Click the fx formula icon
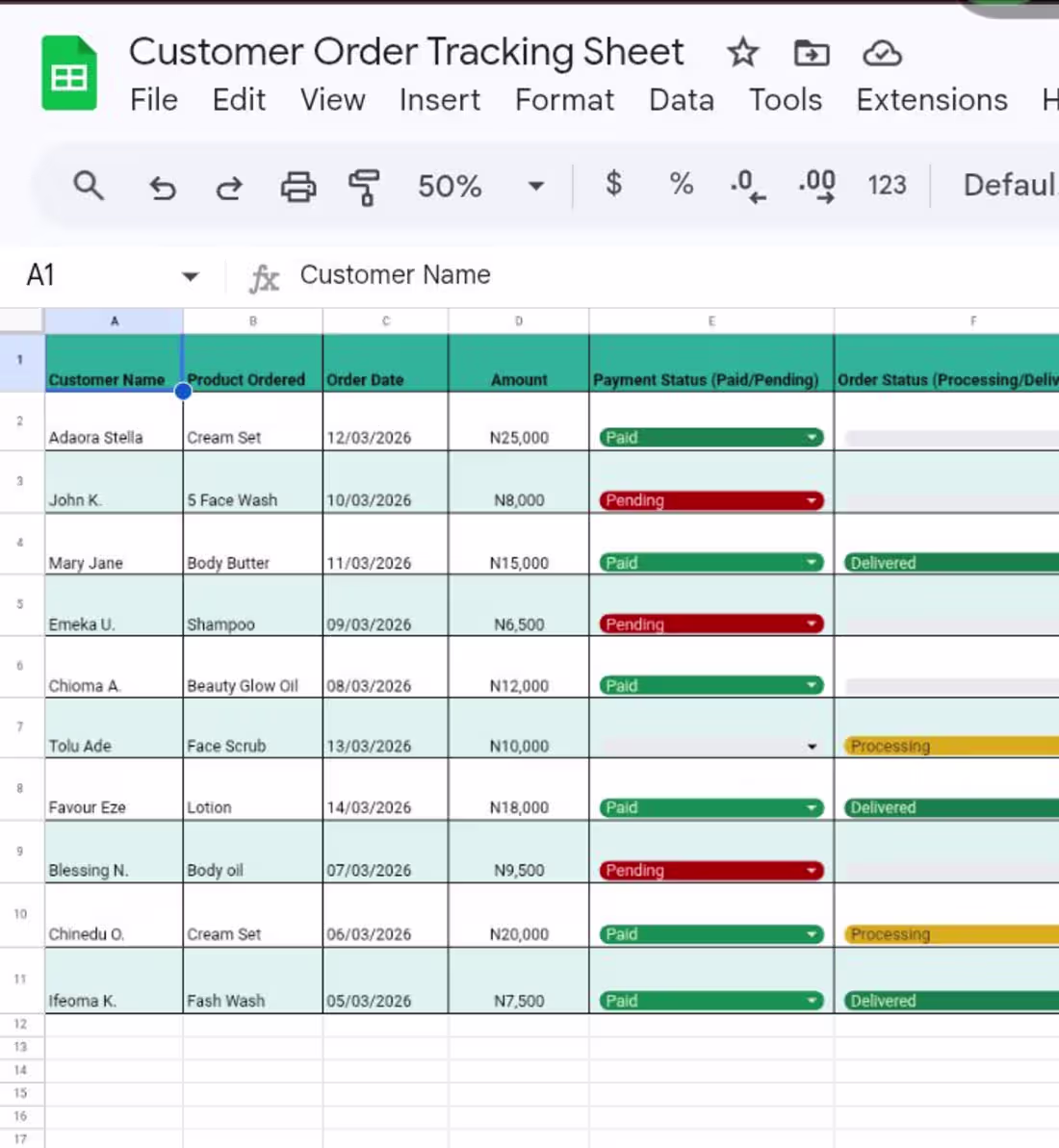This screenshot has width=1059, height=1148. (x=264, y=277)
